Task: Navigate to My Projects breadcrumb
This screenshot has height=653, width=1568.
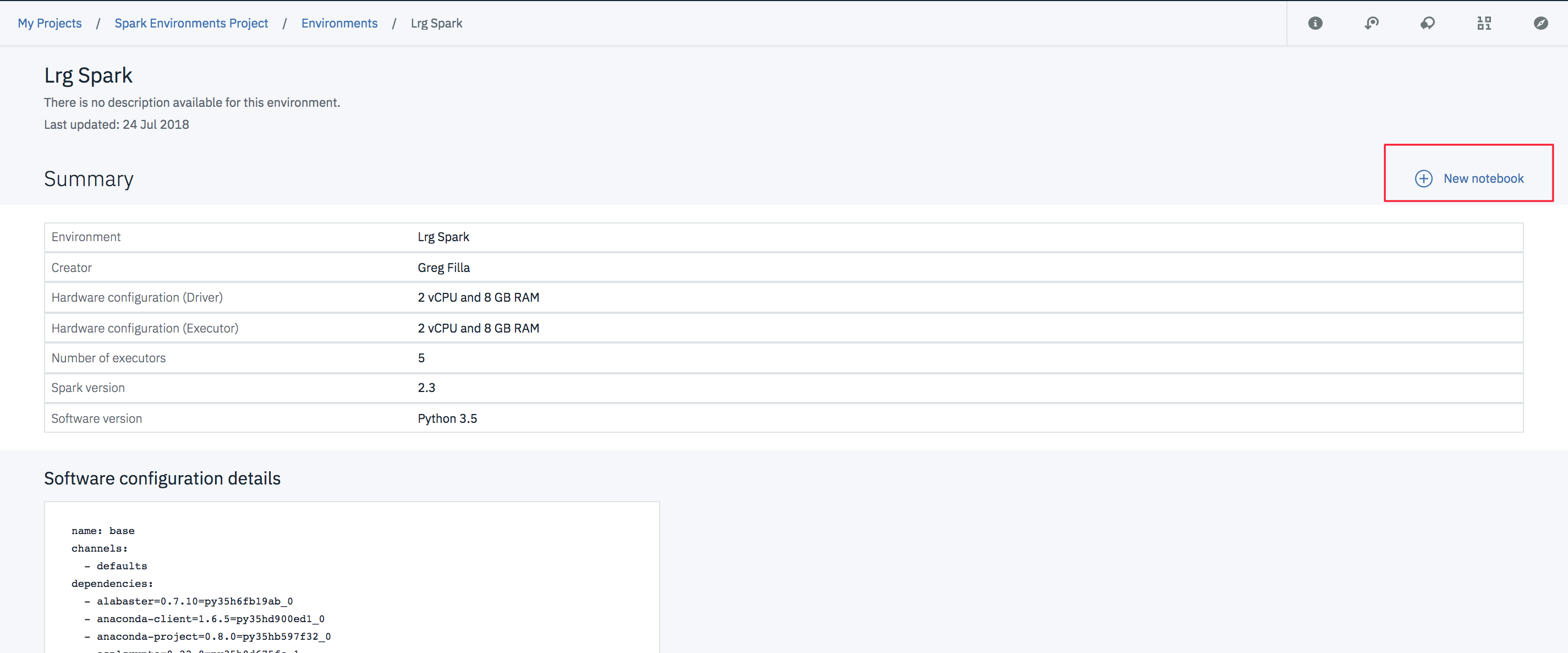Action: click(50, 23)
